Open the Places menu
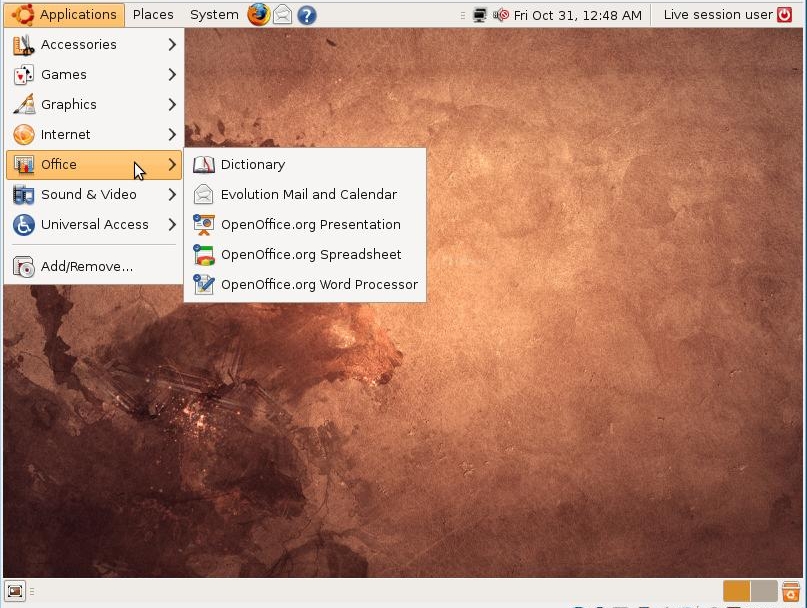The width and height of the screenshot is (807, 608). coord(153,14)
